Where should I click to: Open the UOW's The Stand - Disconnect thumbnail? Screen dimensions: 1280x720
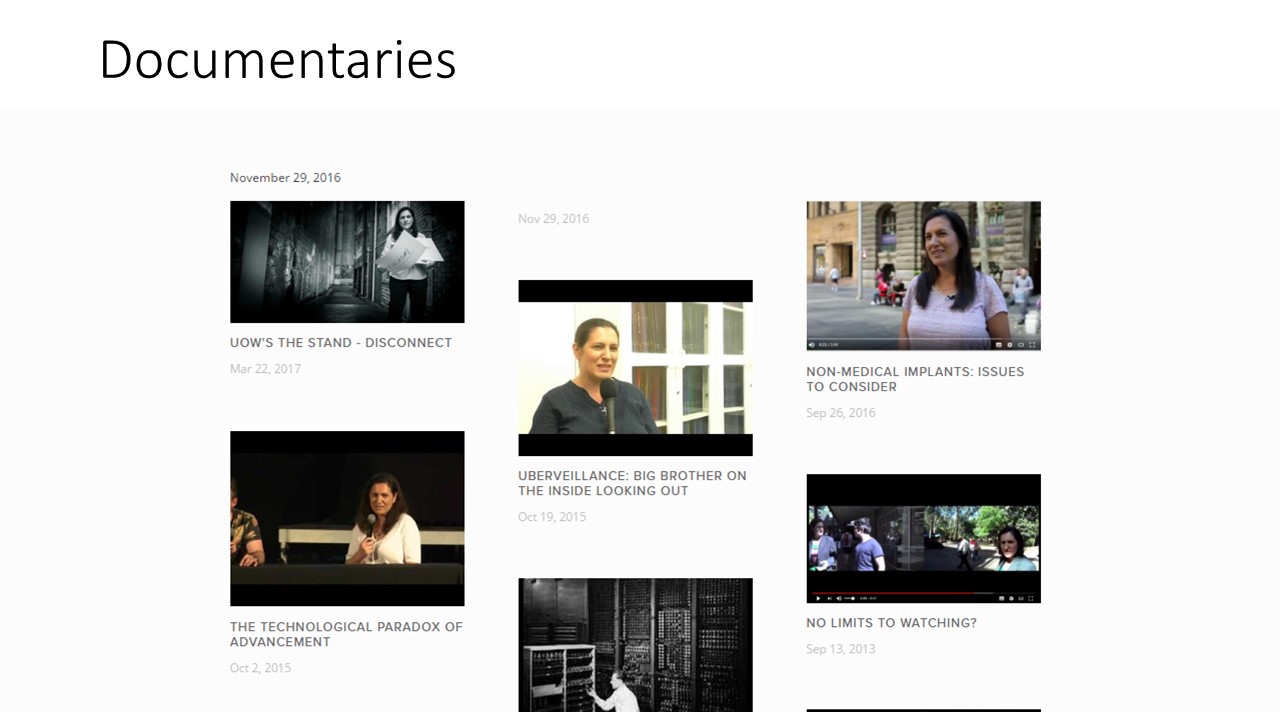coord(347,262)
